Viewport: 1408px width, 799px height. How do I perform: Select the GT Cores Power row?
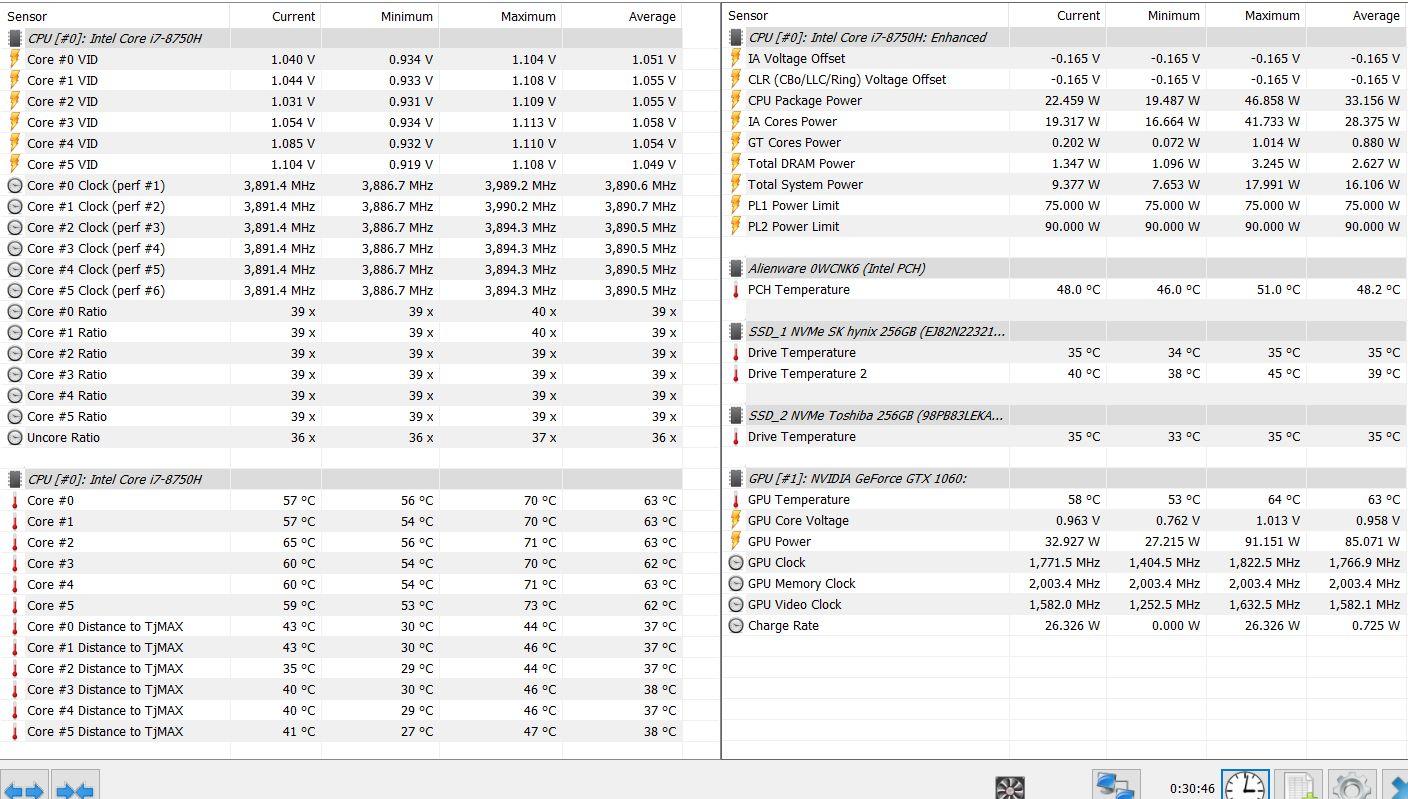(x=1065, y=142)
